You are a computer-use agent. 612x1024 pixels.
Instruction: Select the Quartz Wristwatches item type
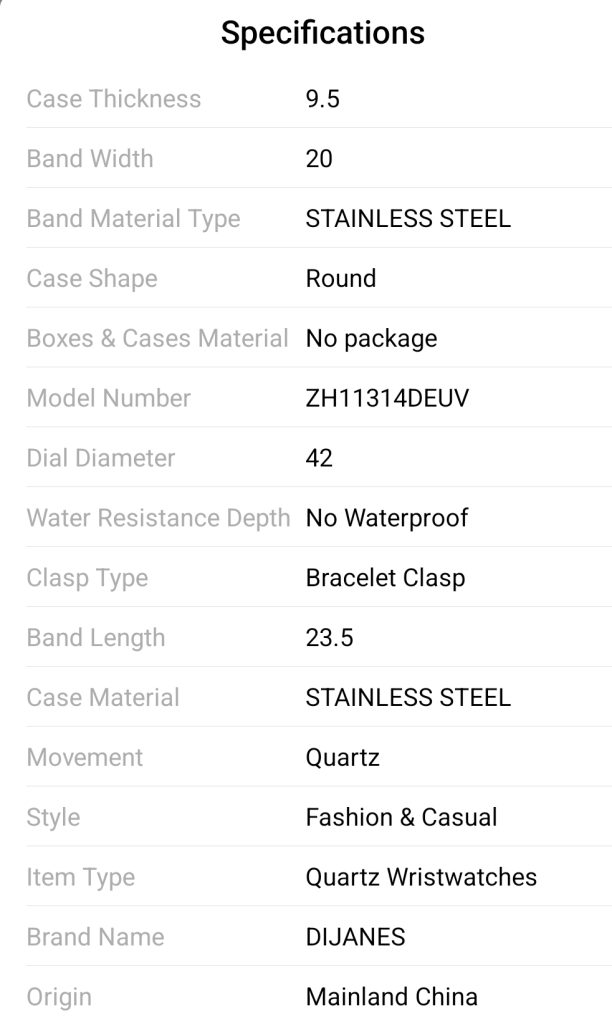[421, 878]
